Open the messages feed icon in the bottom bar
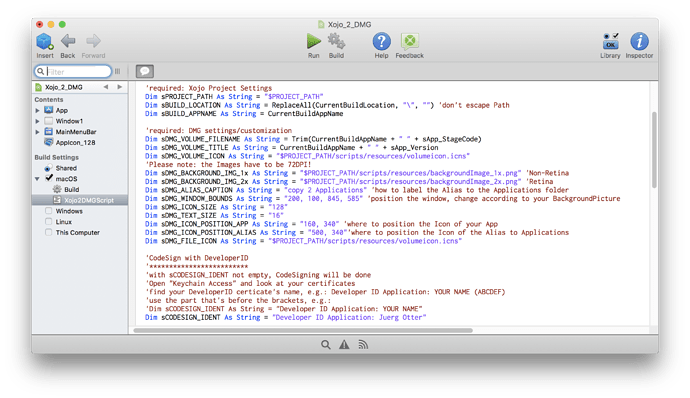 click(363, 345)
